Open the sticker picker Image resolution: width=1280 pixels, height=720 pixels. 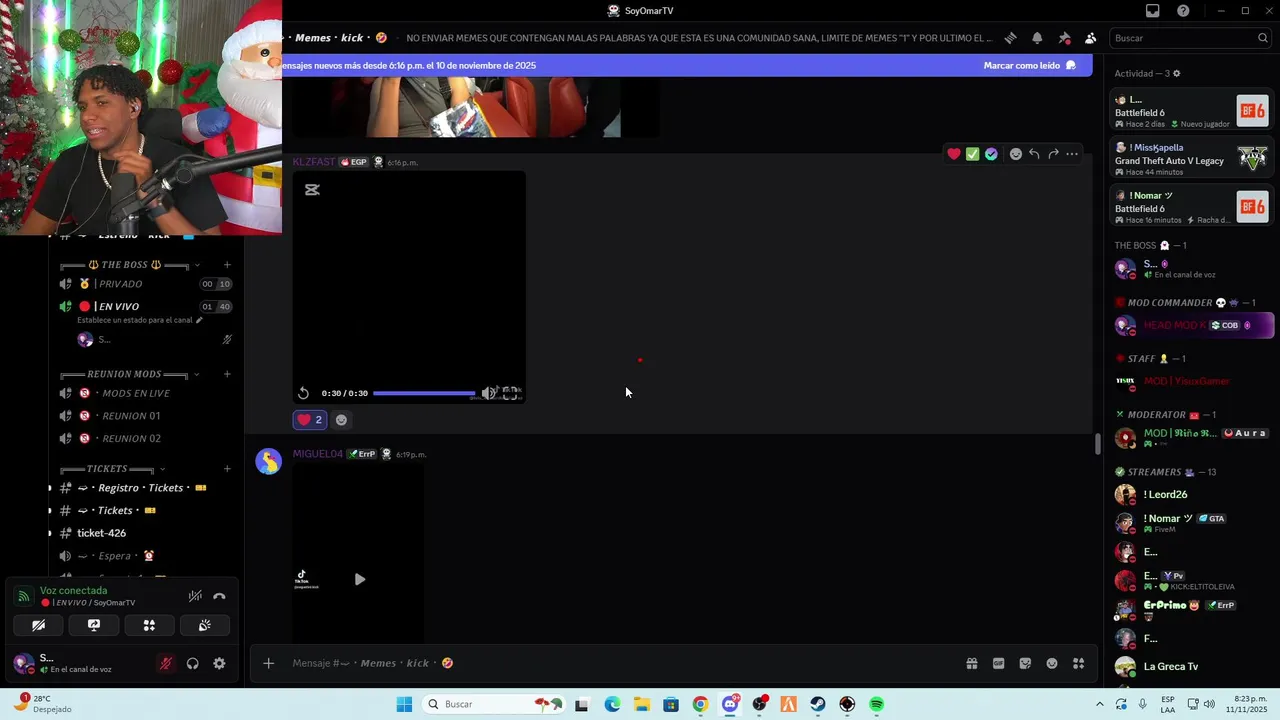[1025, 663]
